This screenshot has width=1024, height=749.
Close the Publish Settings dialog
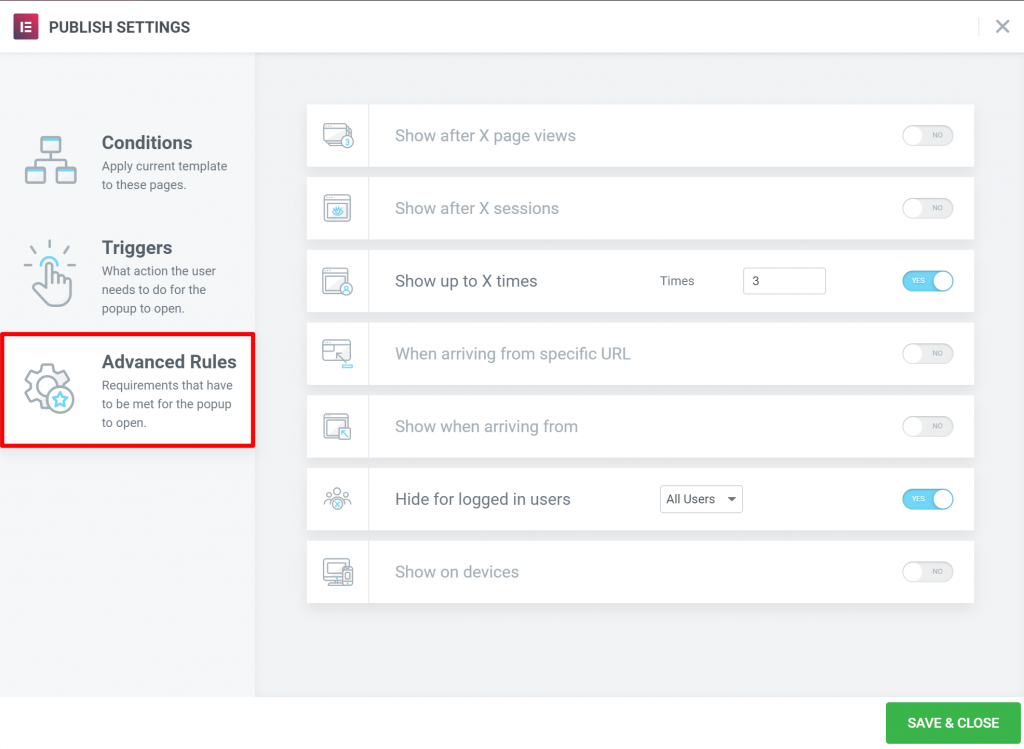click(x=1002, y=27)
